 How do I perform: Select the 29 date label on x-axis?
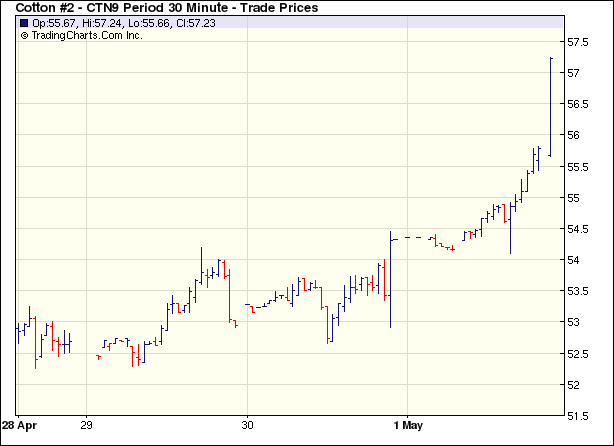(87, 424)
